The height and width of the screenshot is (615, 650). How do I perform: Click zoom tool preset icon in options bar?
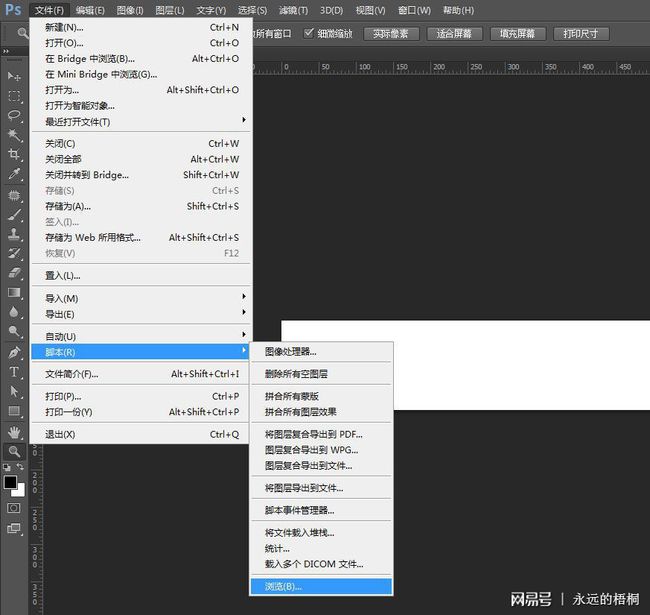coord(23,33)
